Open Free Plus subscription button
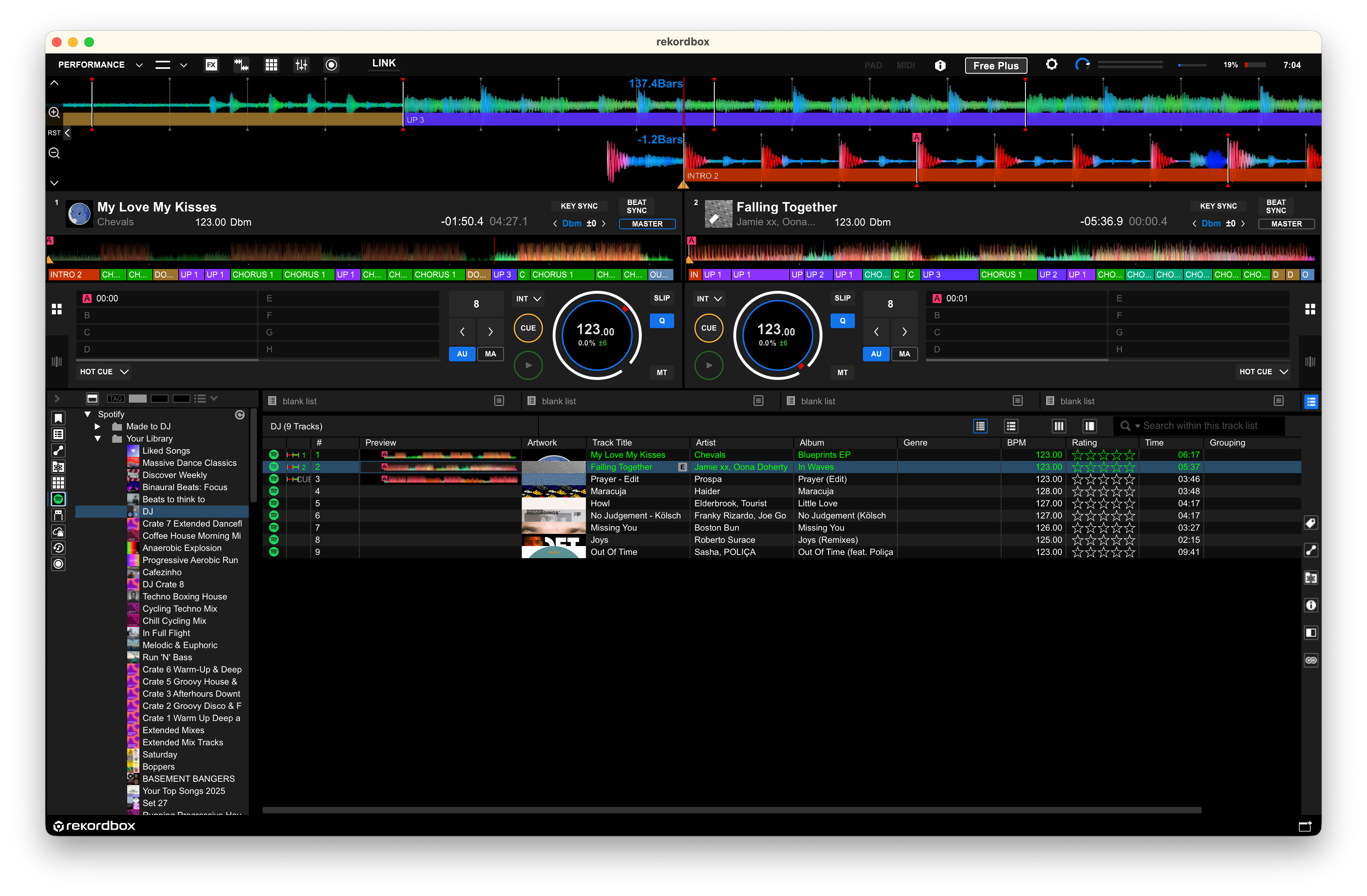The width and height of the screenshot is (1367, 896). [995, 66]
